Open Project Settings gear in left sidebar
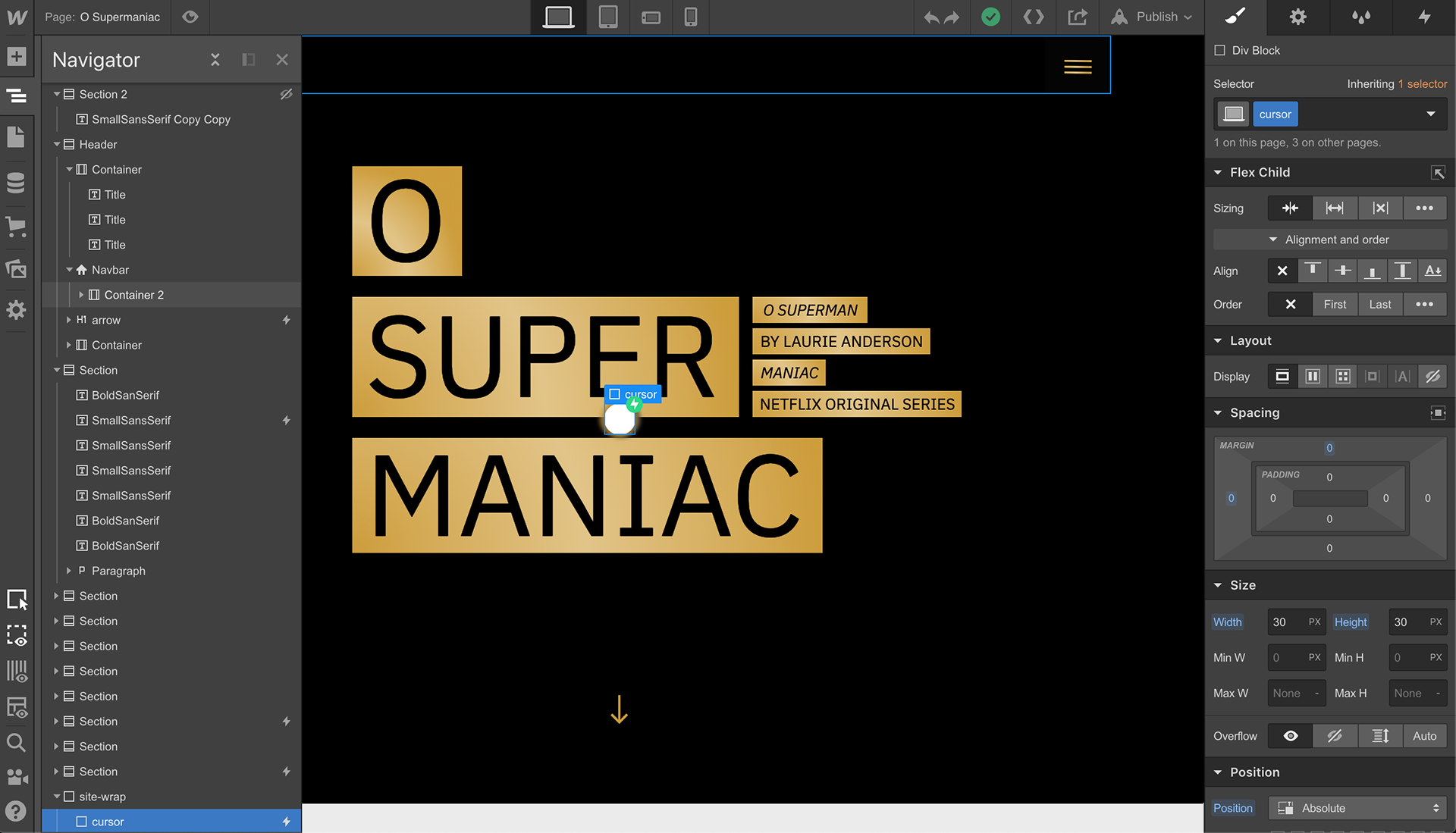 coord(16,310)
